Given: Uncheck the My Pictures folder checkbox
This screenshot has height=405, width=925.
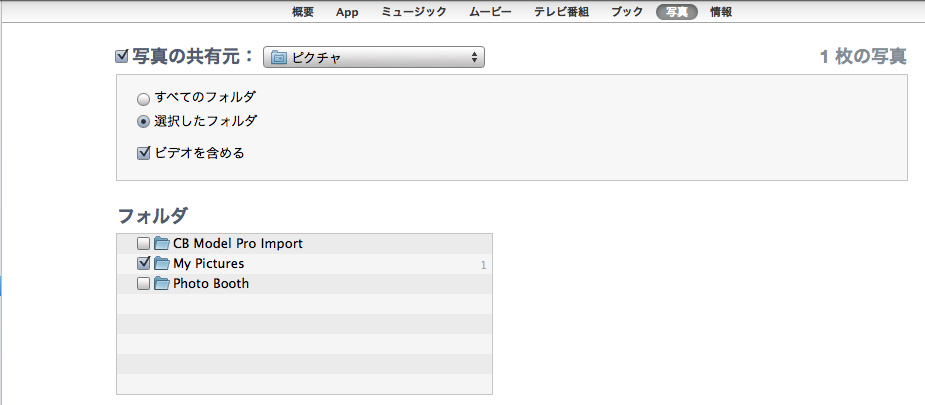Looking at the screenshot, I should point(143,263).
